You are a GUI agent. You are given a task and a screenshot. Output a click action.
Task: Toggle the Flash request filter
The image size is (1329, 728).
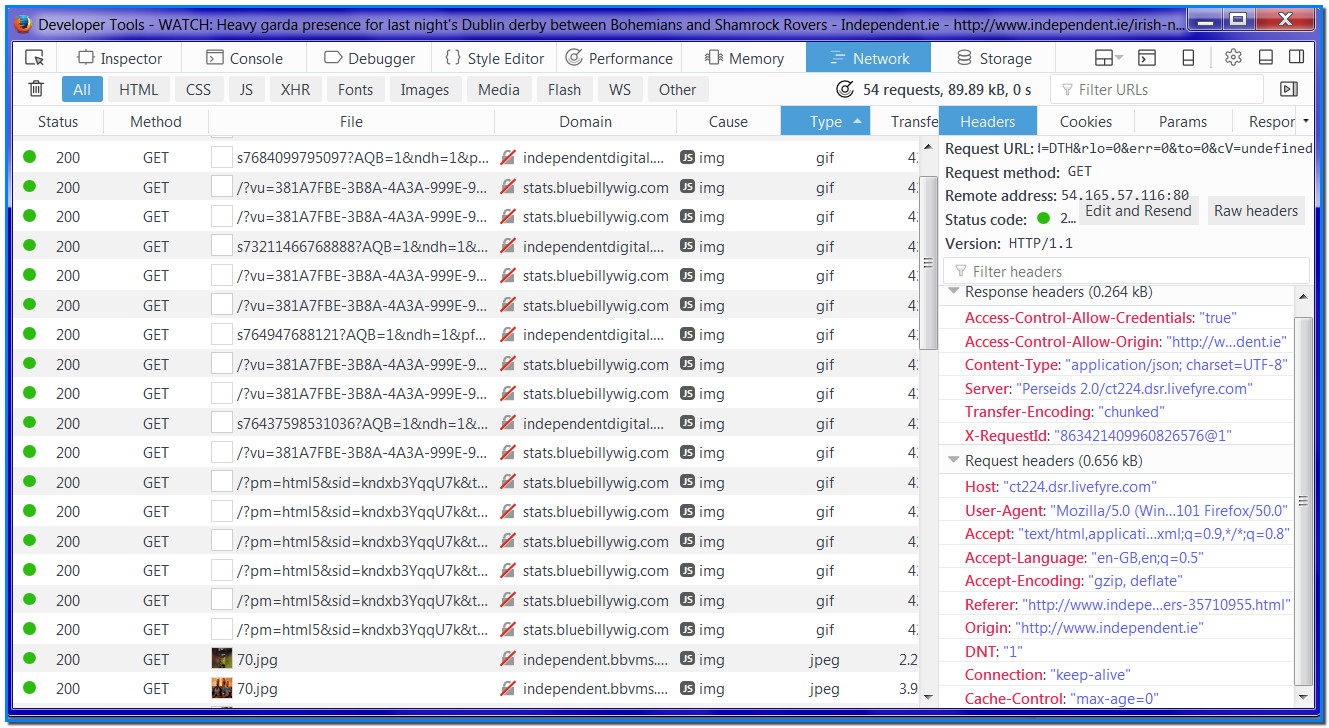pyautogui.click(x=564, y=89)
